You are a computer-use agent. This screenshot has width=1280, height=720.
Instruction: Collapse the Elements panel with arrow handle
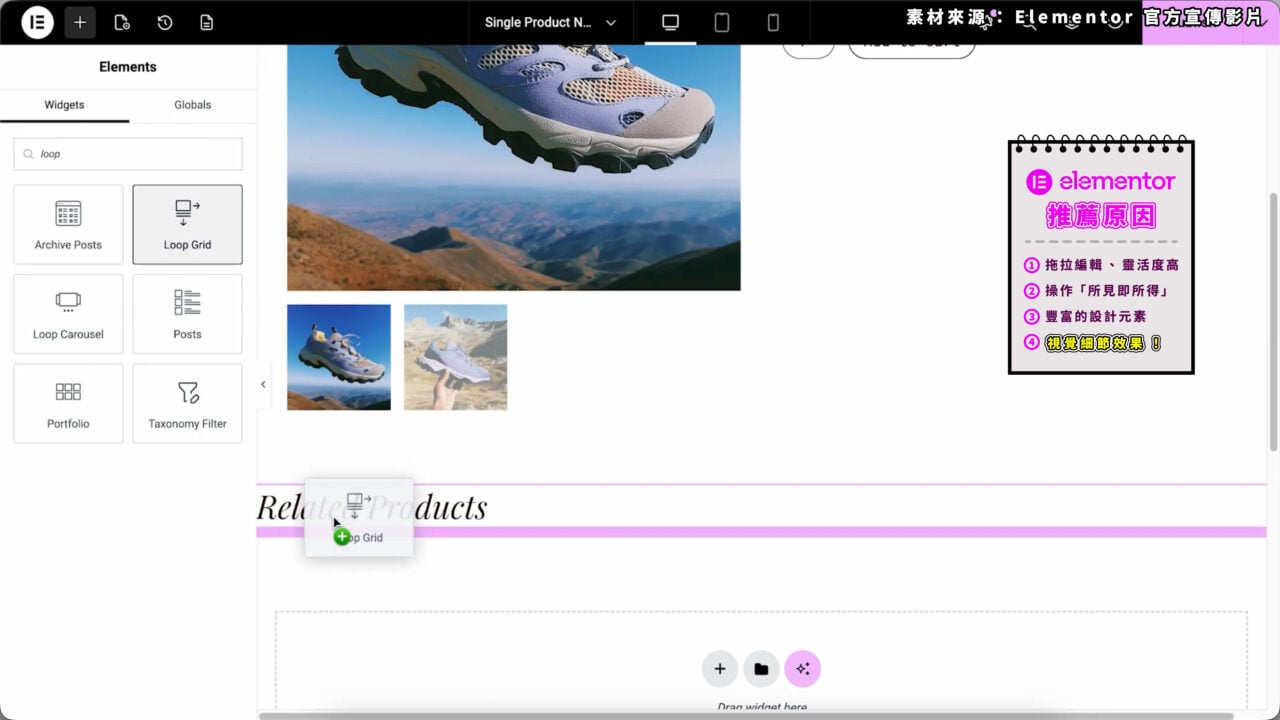(263, 385)
